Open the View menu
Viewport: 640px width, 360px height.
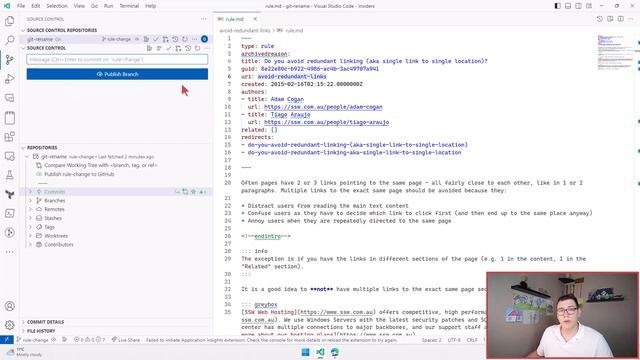pos(79,6)
